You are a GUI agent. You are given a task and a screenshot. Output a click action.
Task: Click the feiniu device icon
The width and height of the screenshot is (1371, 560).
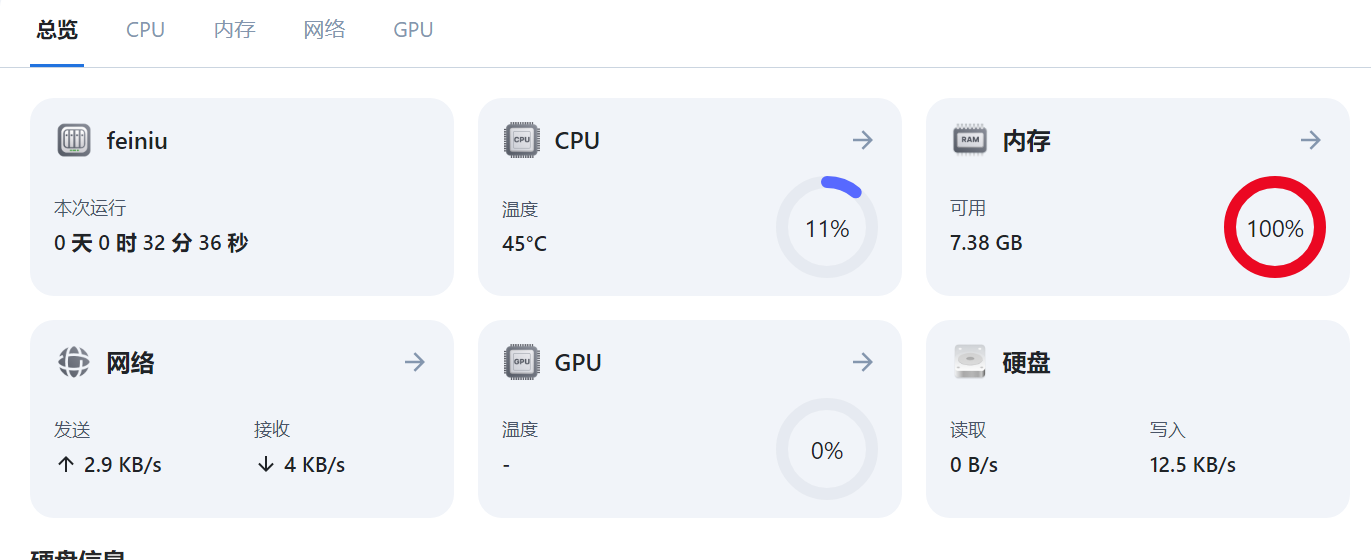(x=74, y=140)
